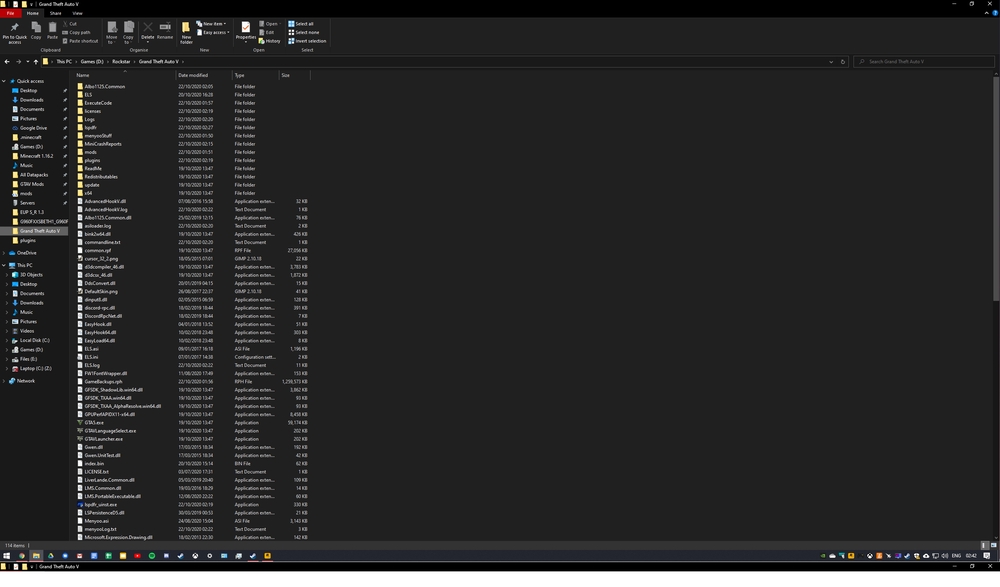Viewport: 1000px width, 587px height.
Task: Click the History button in Open group
Action: click(x=269, y=41)
